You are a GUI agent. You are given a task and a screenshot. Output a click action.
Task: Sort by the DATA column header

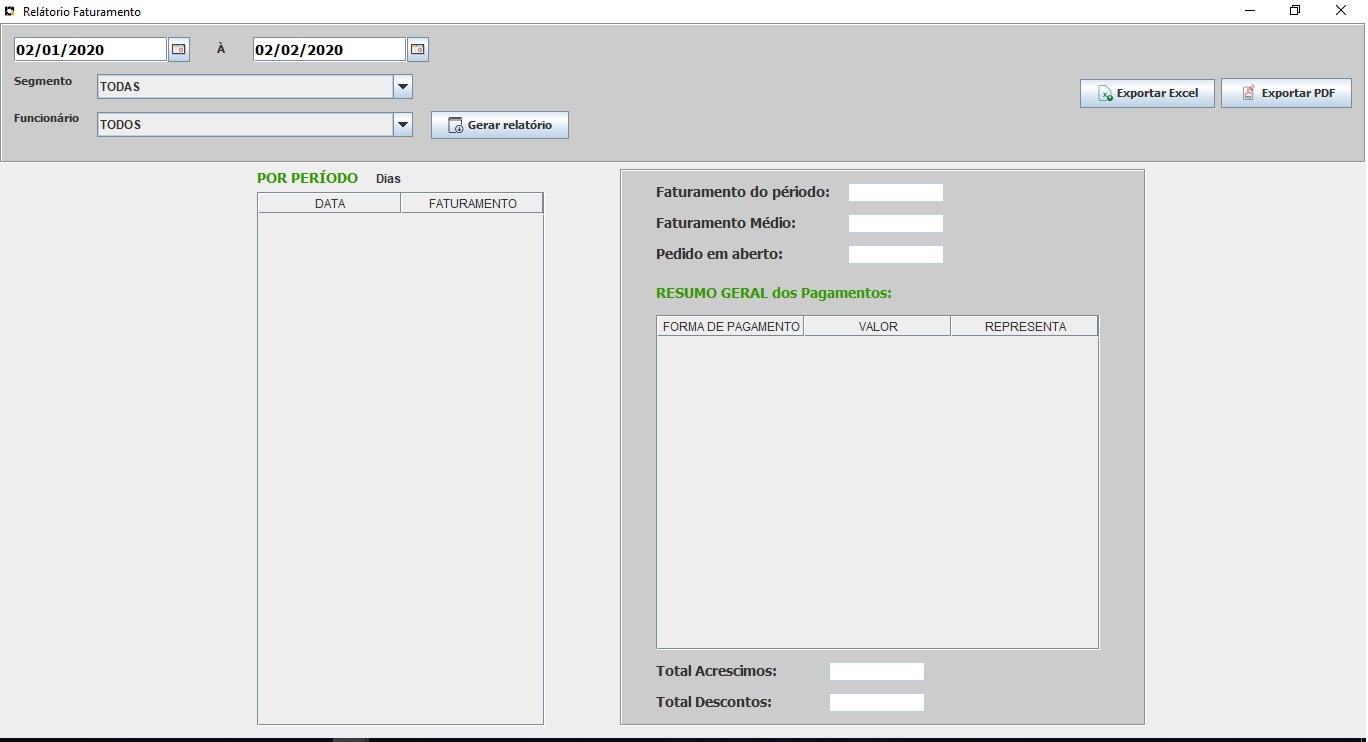pos(329,204)
